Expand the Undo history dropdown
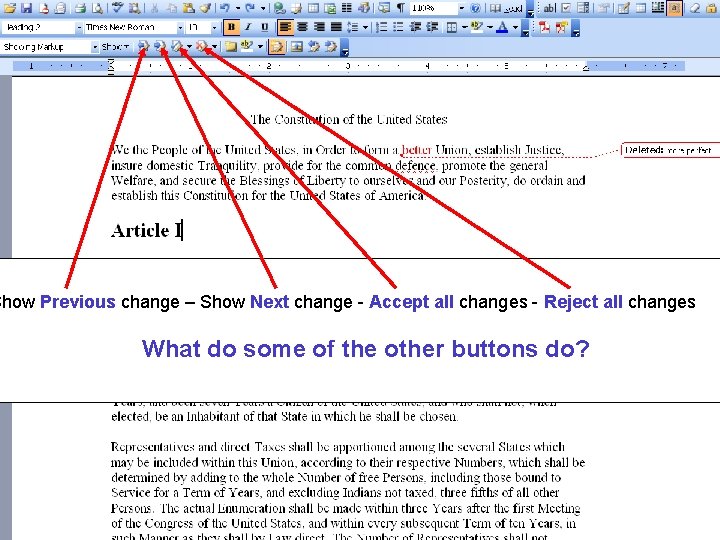 coord(237,8)
